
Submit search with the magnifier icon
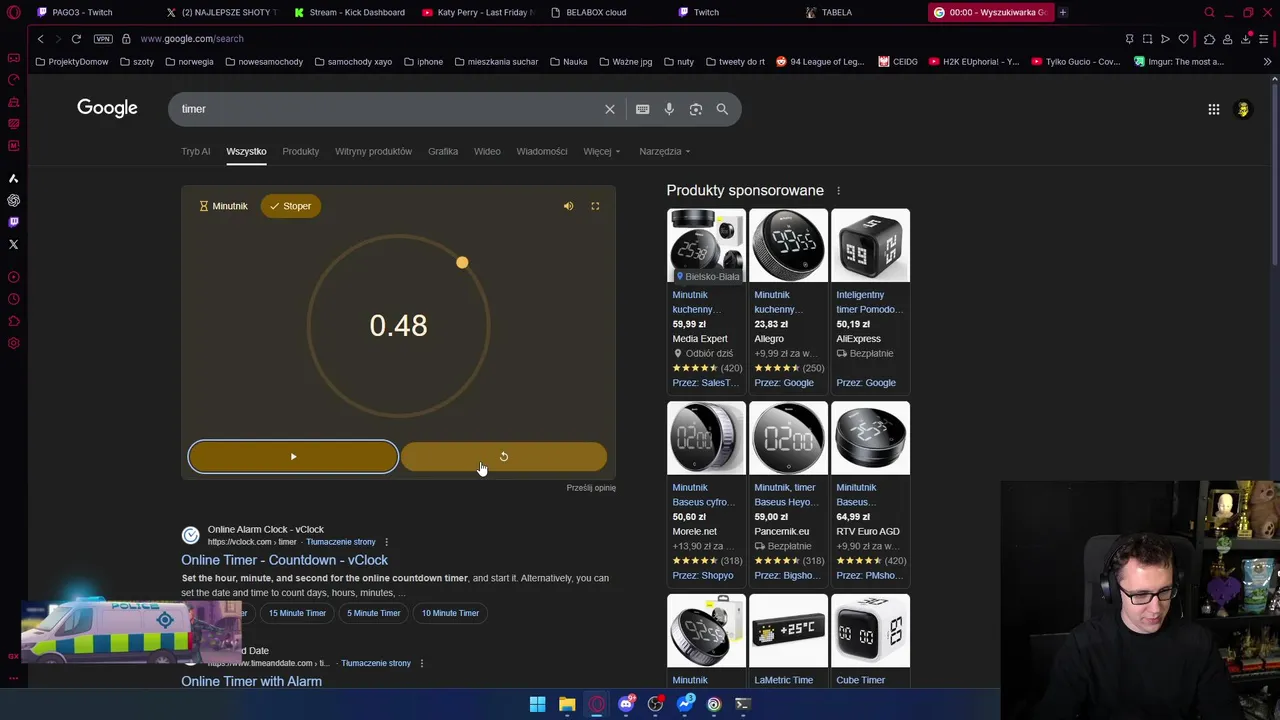722,109
